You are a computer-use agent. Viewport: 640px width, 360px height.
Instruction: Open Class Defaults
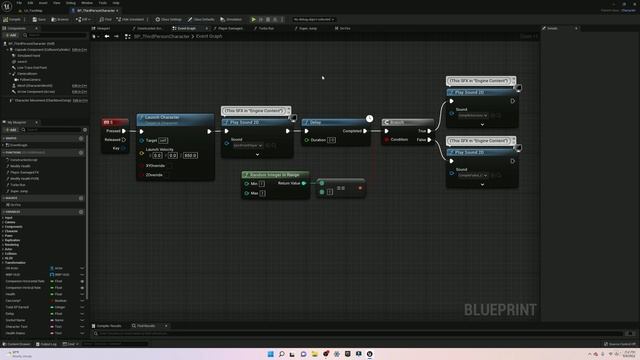point(201,19)
